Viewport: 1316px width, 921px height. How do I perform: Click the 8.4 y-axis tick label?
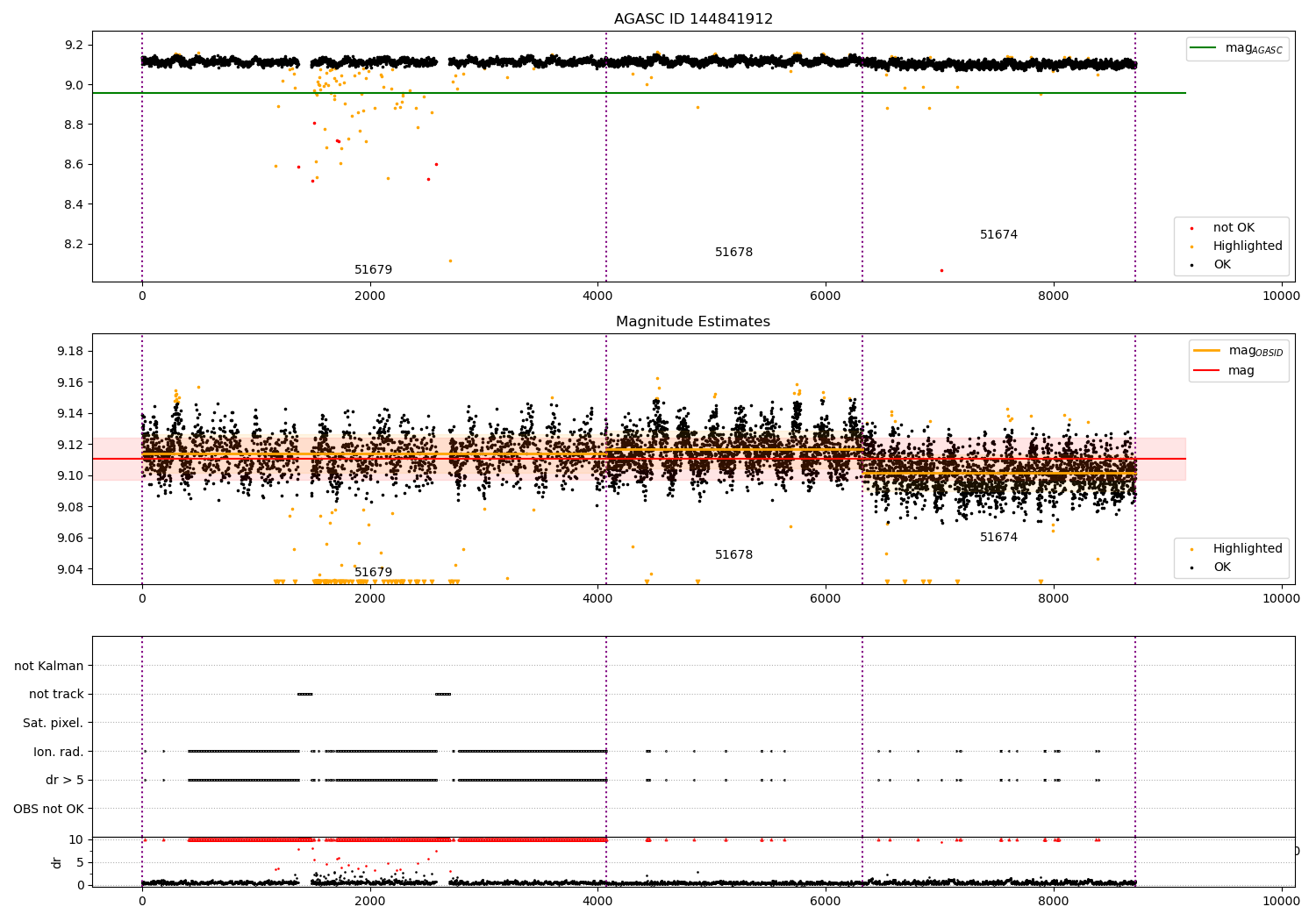click(75, 204)
